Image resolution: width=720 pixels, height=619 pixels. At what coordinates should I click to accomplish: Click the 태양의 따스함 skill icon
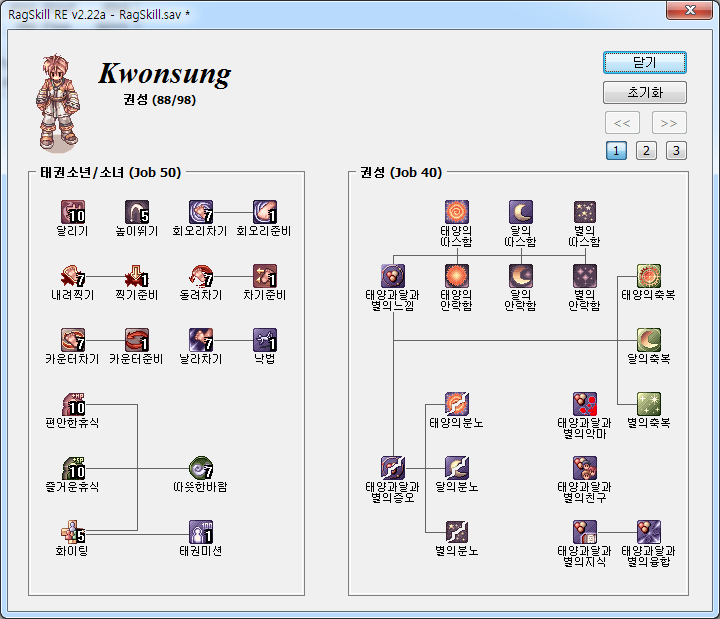[x=457, y=212]
